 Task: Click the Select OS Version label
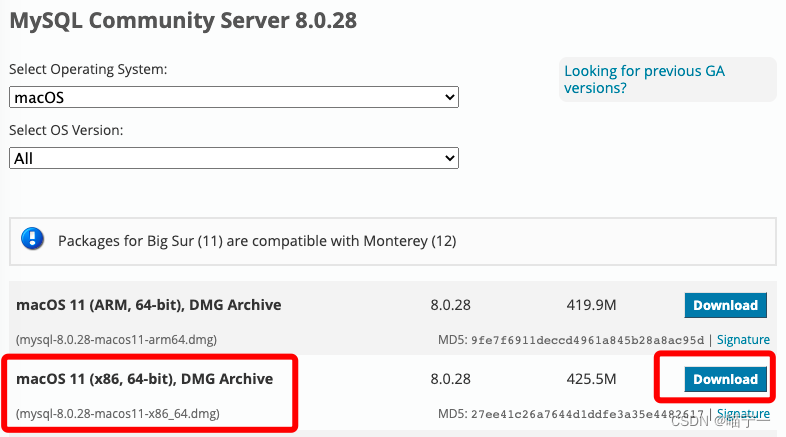pyautogui.click(x=66, y=130)
